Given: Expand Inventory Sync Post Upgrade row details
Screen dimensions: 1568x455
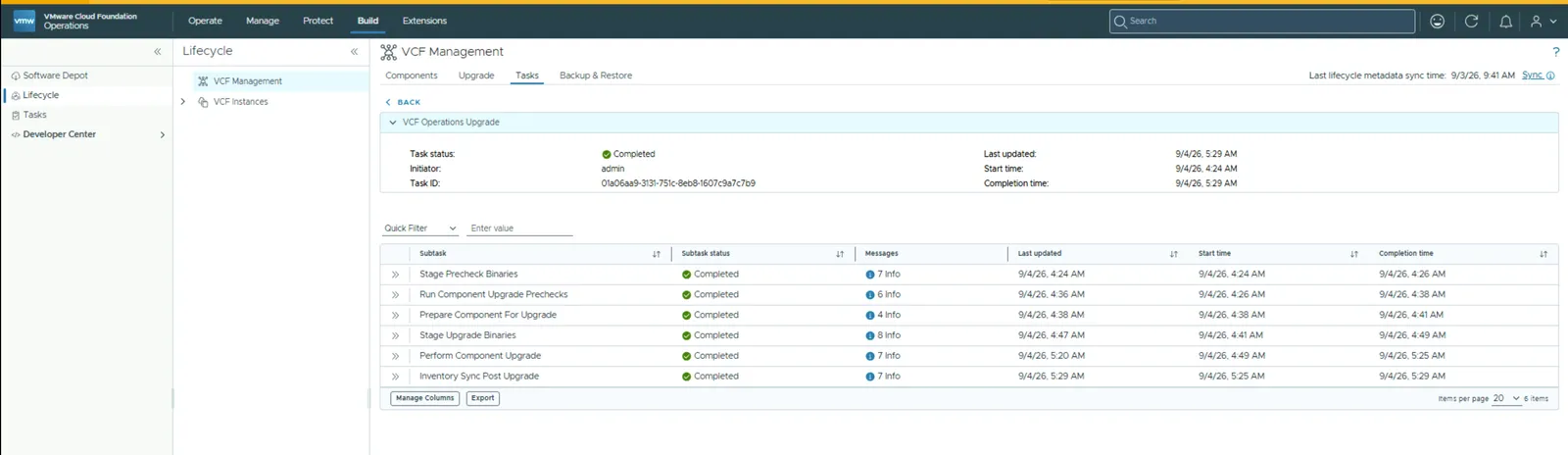Looking at the screenshot, I should (396, 377).
